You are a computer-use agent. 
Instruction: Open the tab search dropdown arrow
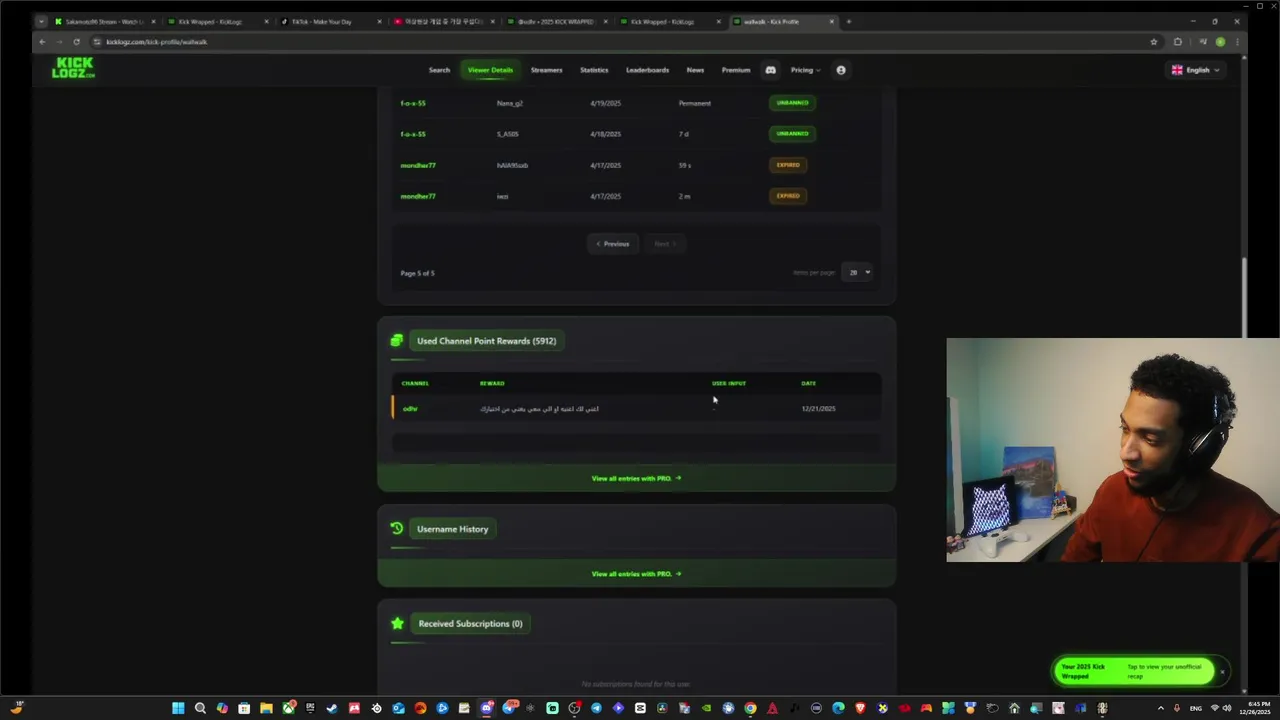[41, 21]
